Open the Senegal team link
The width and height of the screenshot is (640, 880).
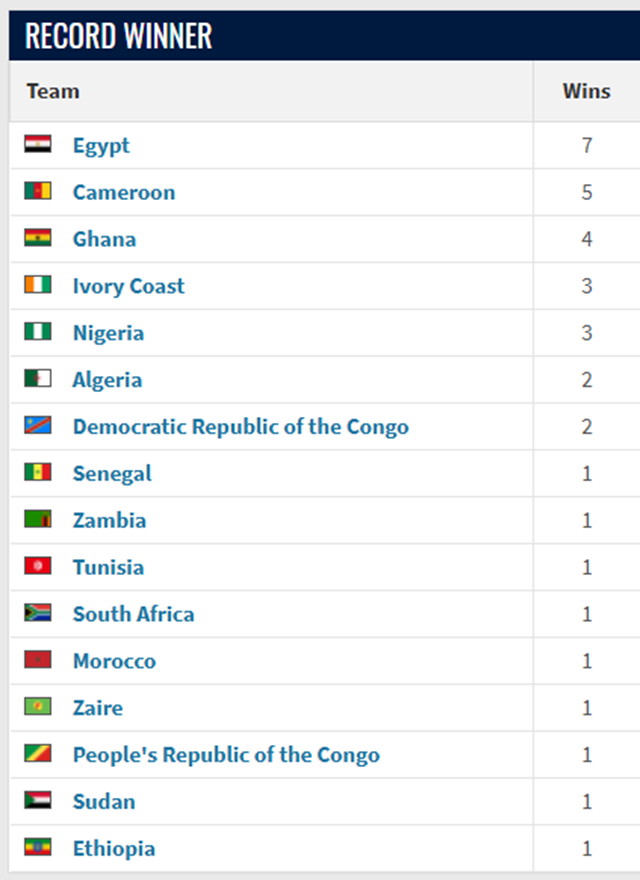pos(112,473)
